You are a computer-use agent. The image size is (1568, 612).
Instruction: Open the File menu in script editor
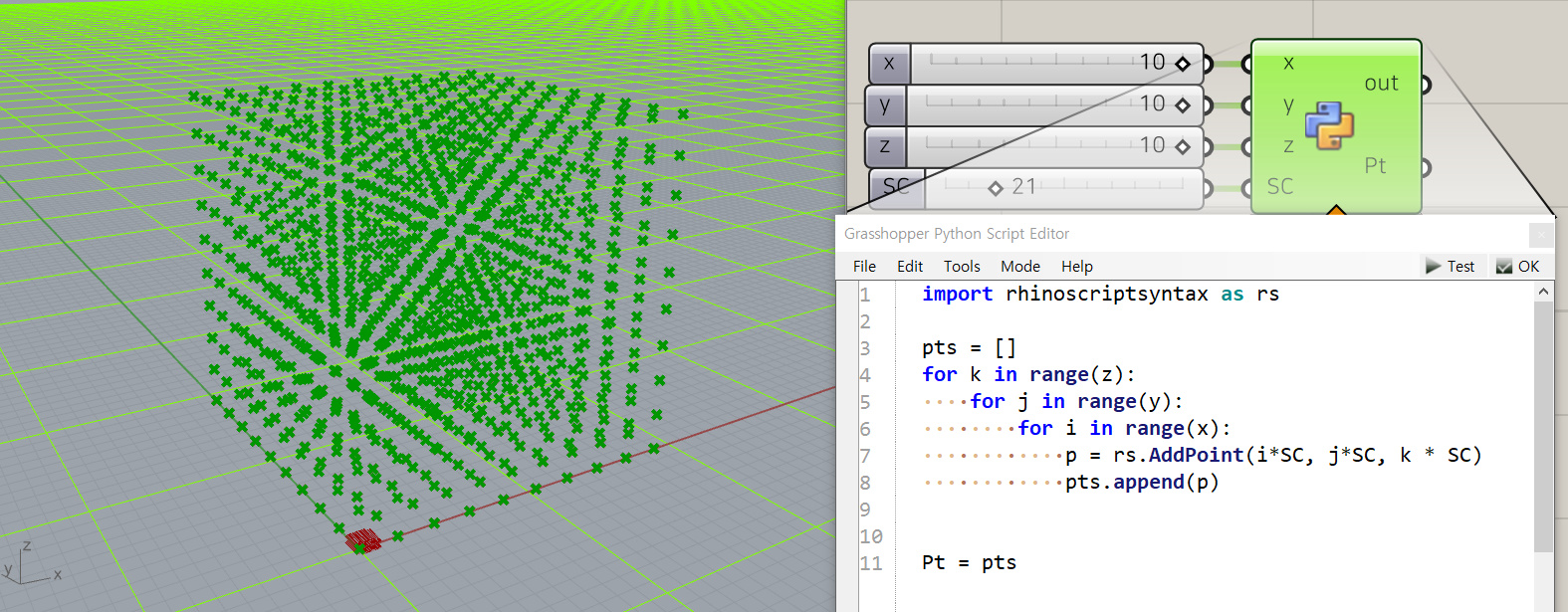coord(864,266)
